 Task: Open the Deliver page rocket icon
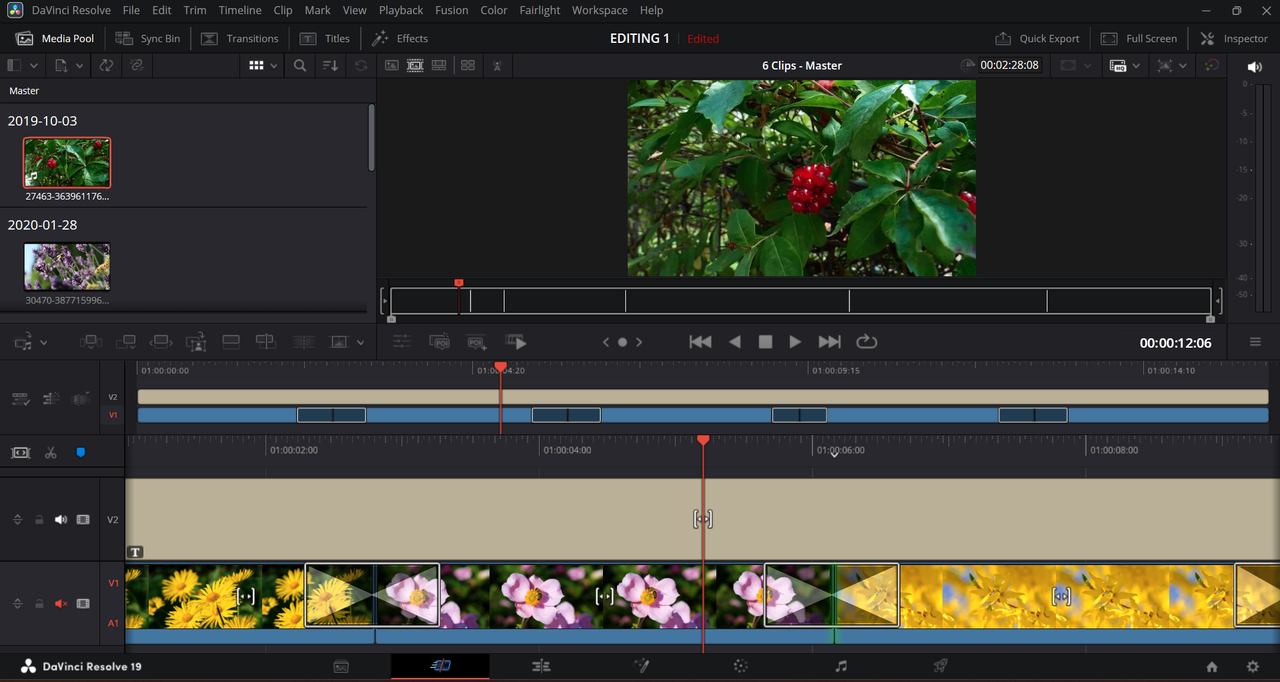tap(940, 666)
